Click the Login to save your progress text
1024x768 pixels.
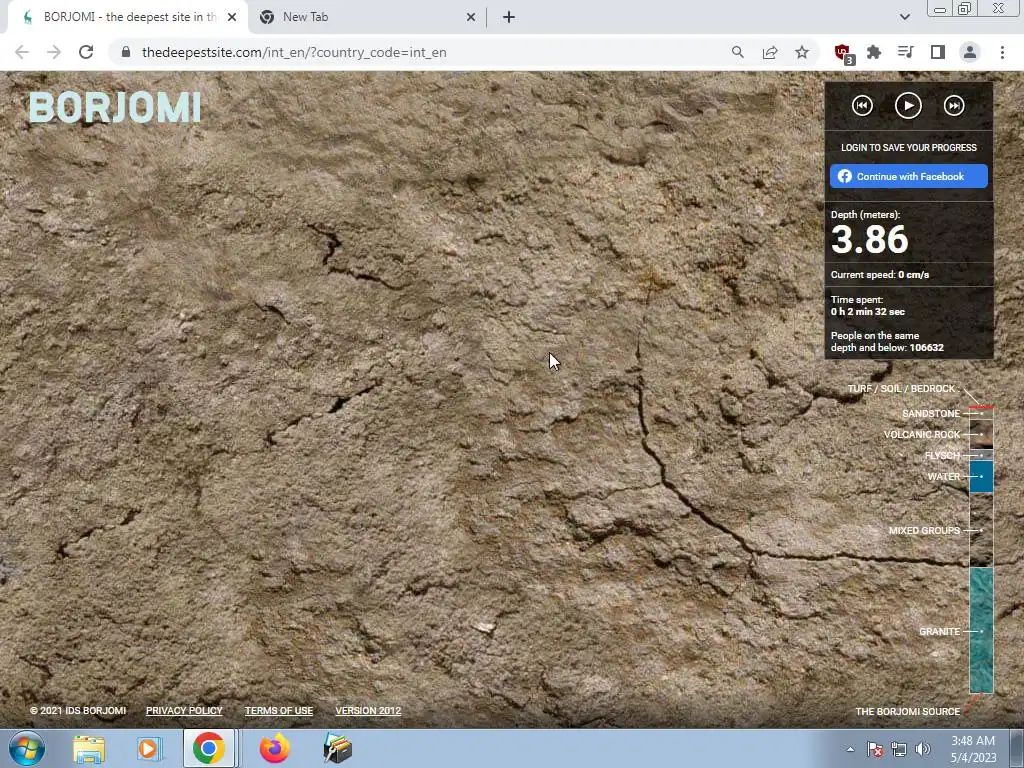(908, 148)
